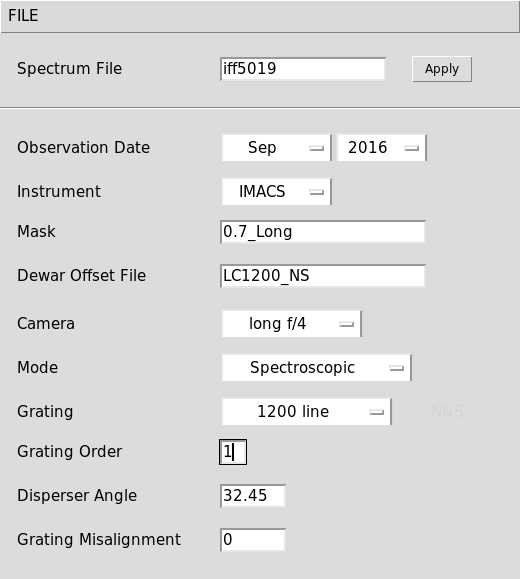Click inside the Grating Order box
This screenshot has width=520, height=579.
[233, 452]
